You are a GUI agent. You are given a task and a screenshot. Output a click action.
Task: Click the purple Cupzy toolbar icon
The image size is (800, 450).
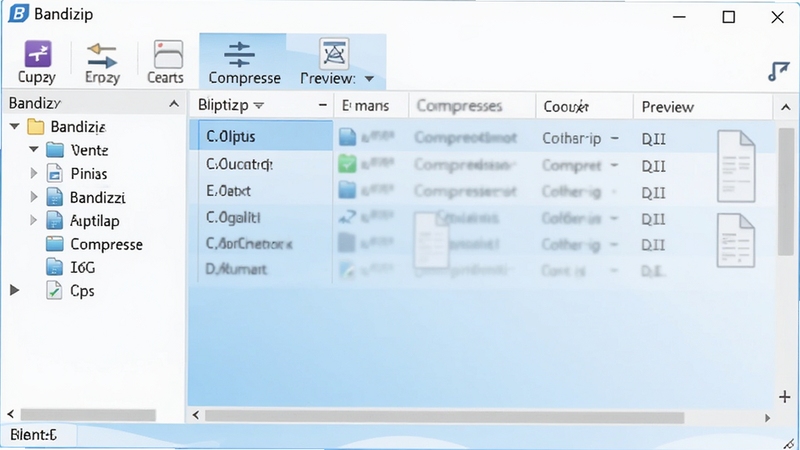(38, 54)
